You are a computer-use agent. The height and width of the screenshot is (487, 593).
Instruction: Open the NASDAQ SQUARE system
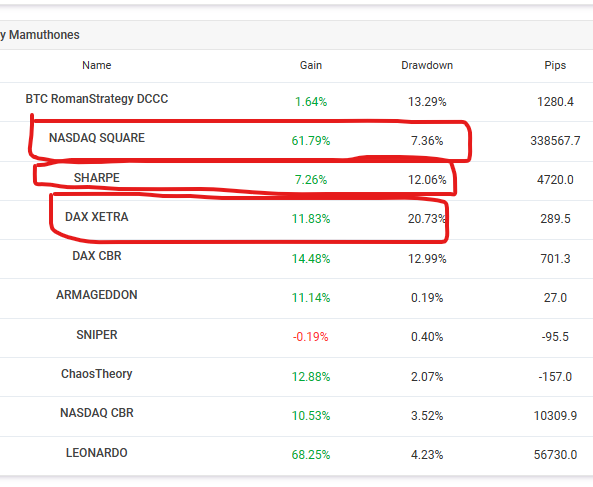[x=97, y=138]
